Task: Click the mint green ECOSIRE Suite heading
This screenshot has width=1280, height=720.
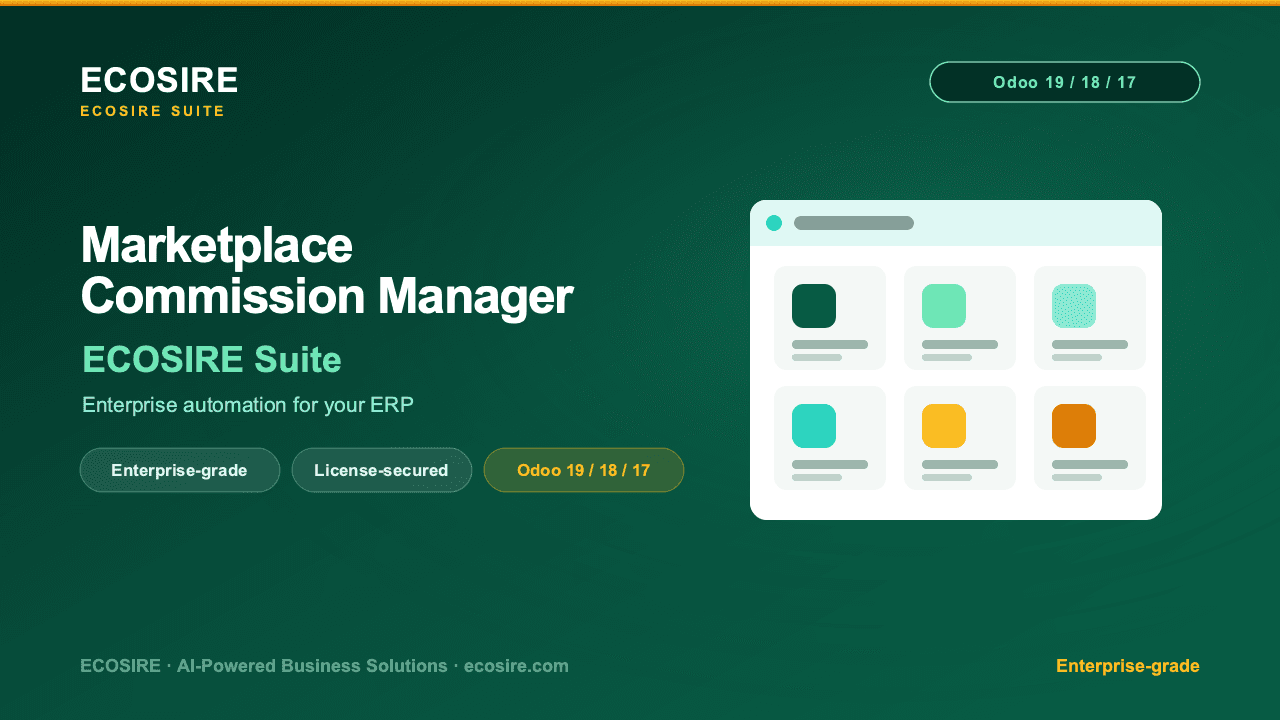Action: pyautogui.click(x=212, y=359)
